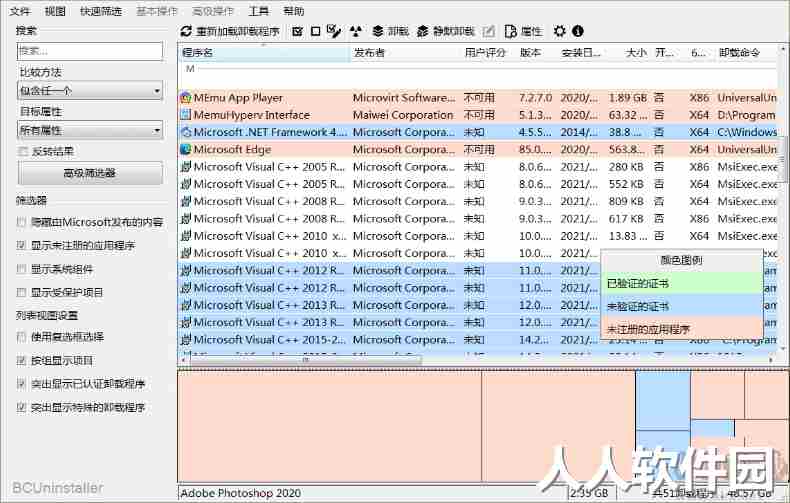Click icon of Visual C++ 2005 552 KB row
This screenshot has width=790, height=503.
click(x=186, y=184)
